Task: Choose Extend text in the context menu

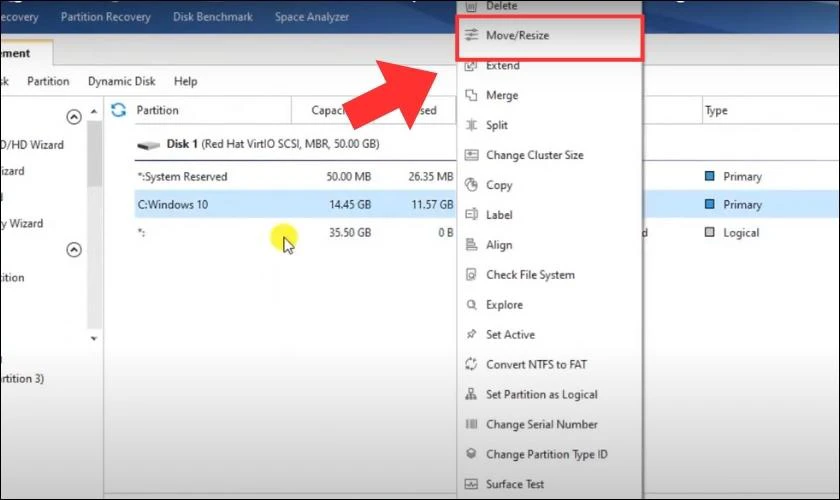Action: tap(502, 65)
